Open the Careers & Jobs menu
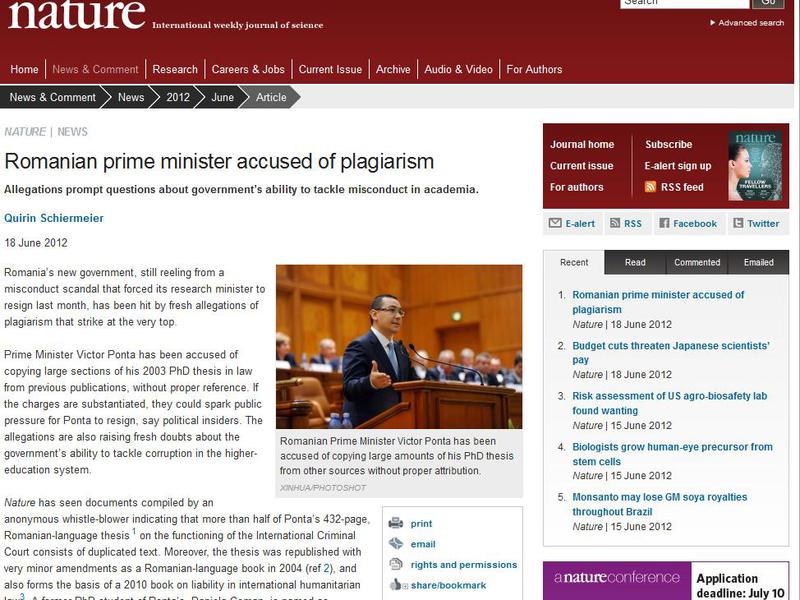The width and height of the screenshot is (800, 600). point(248,70)
